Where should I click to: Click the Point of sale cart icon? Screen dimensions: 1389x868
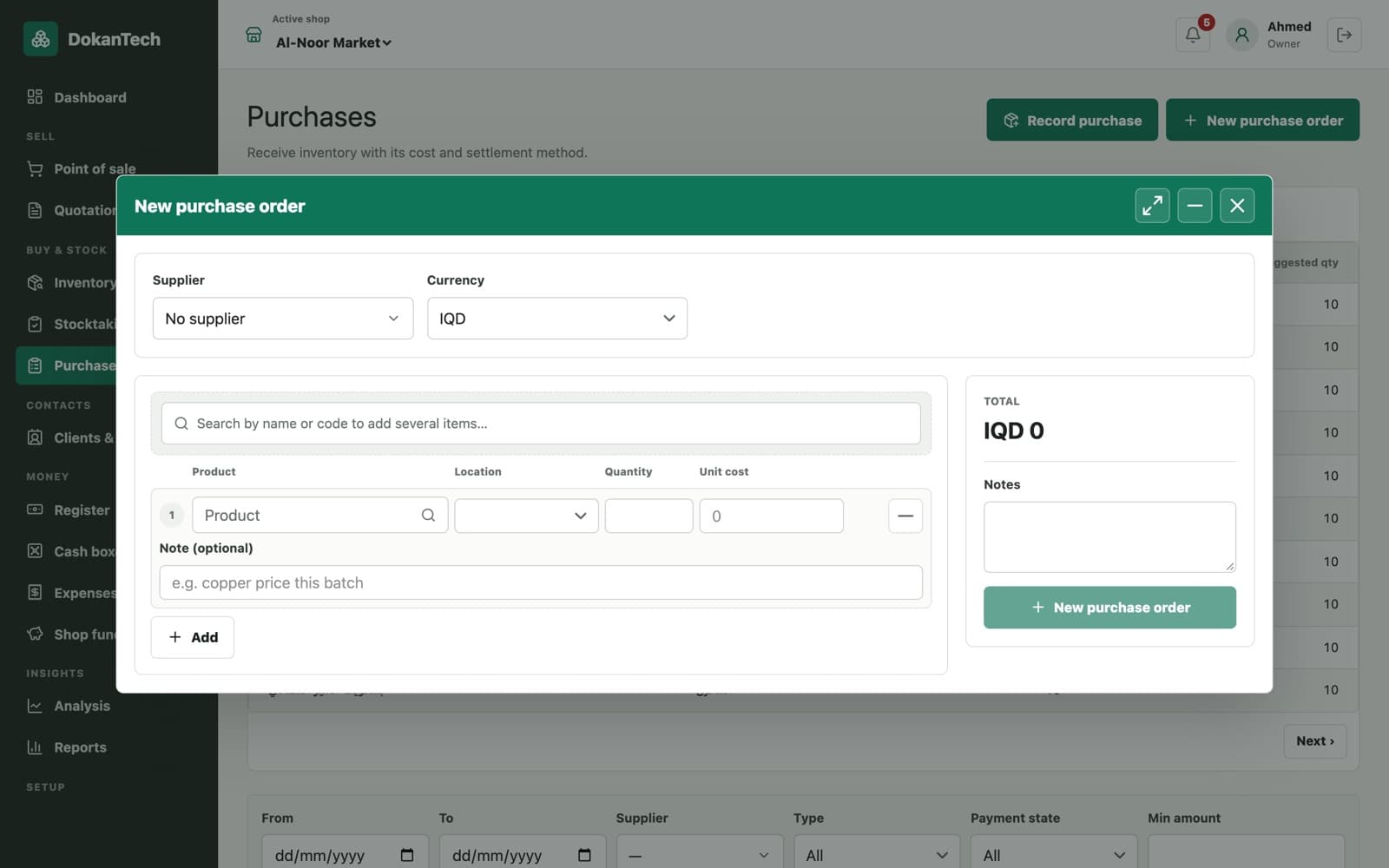35,168
